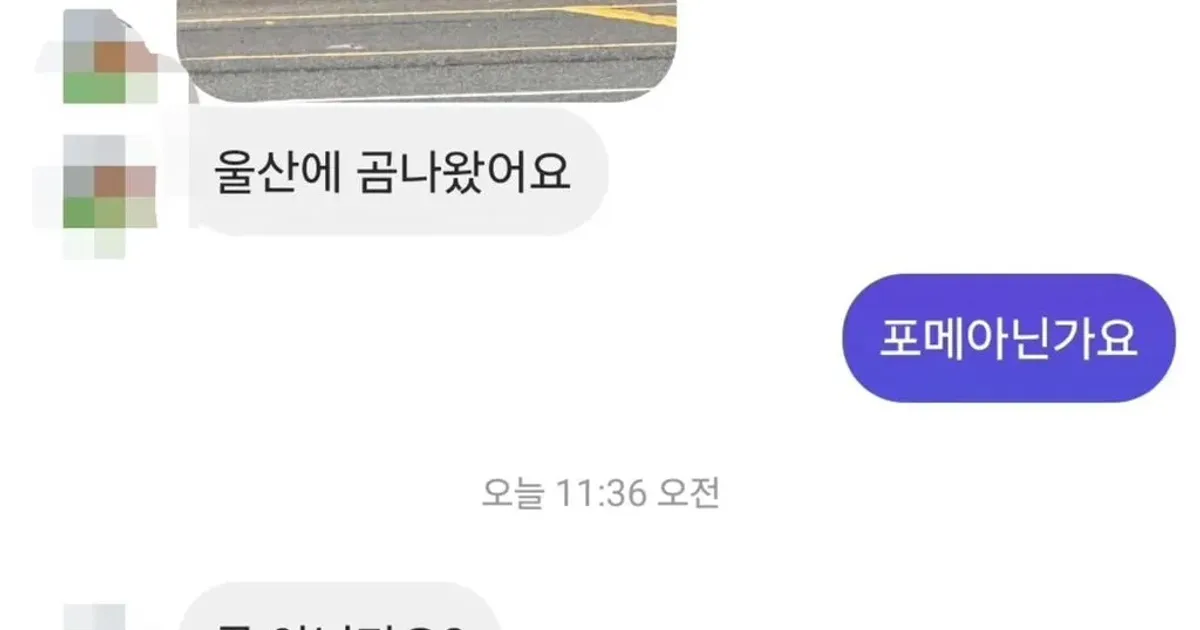
Task: Click the character 요 ending the purple bubble
Action: click(x=1116, y=338)
